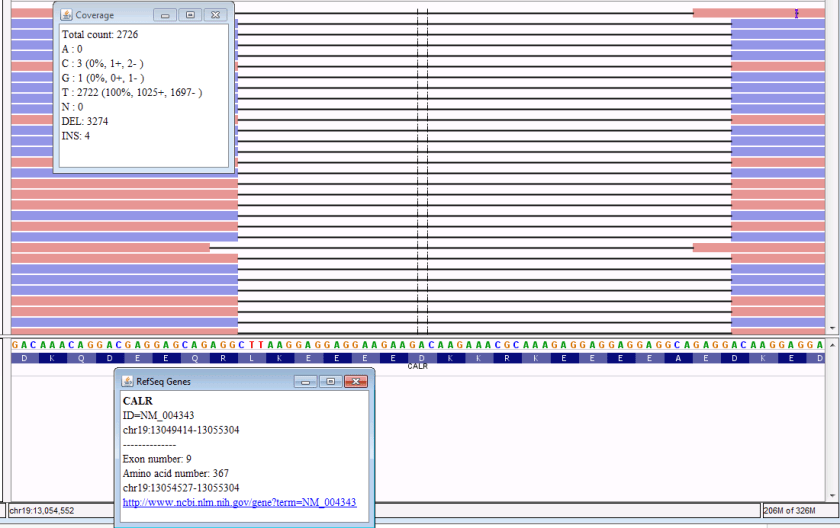840x528 pixels.
Task: Click the Java icon in Coverage popup title
Action: [66, 15]
